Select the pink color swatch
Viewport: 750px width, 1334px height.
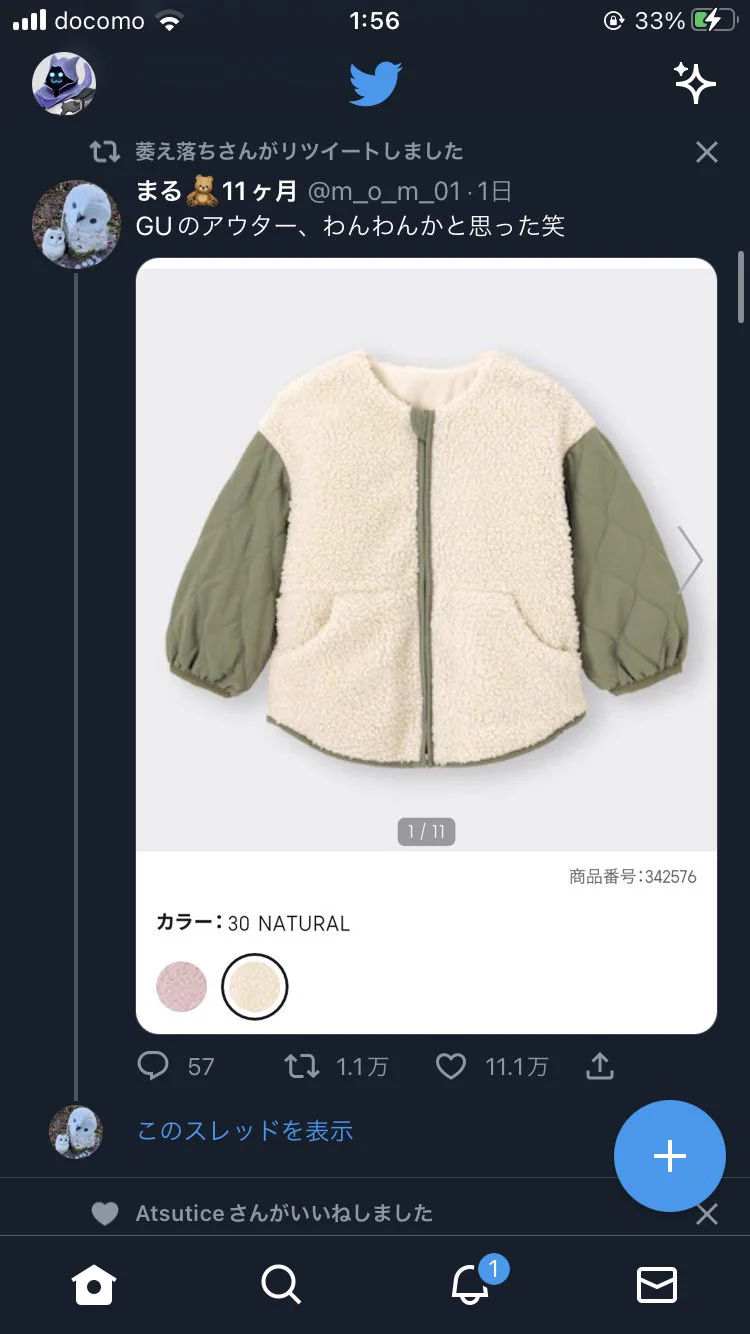pyautogui.click(x=181, y=986)
